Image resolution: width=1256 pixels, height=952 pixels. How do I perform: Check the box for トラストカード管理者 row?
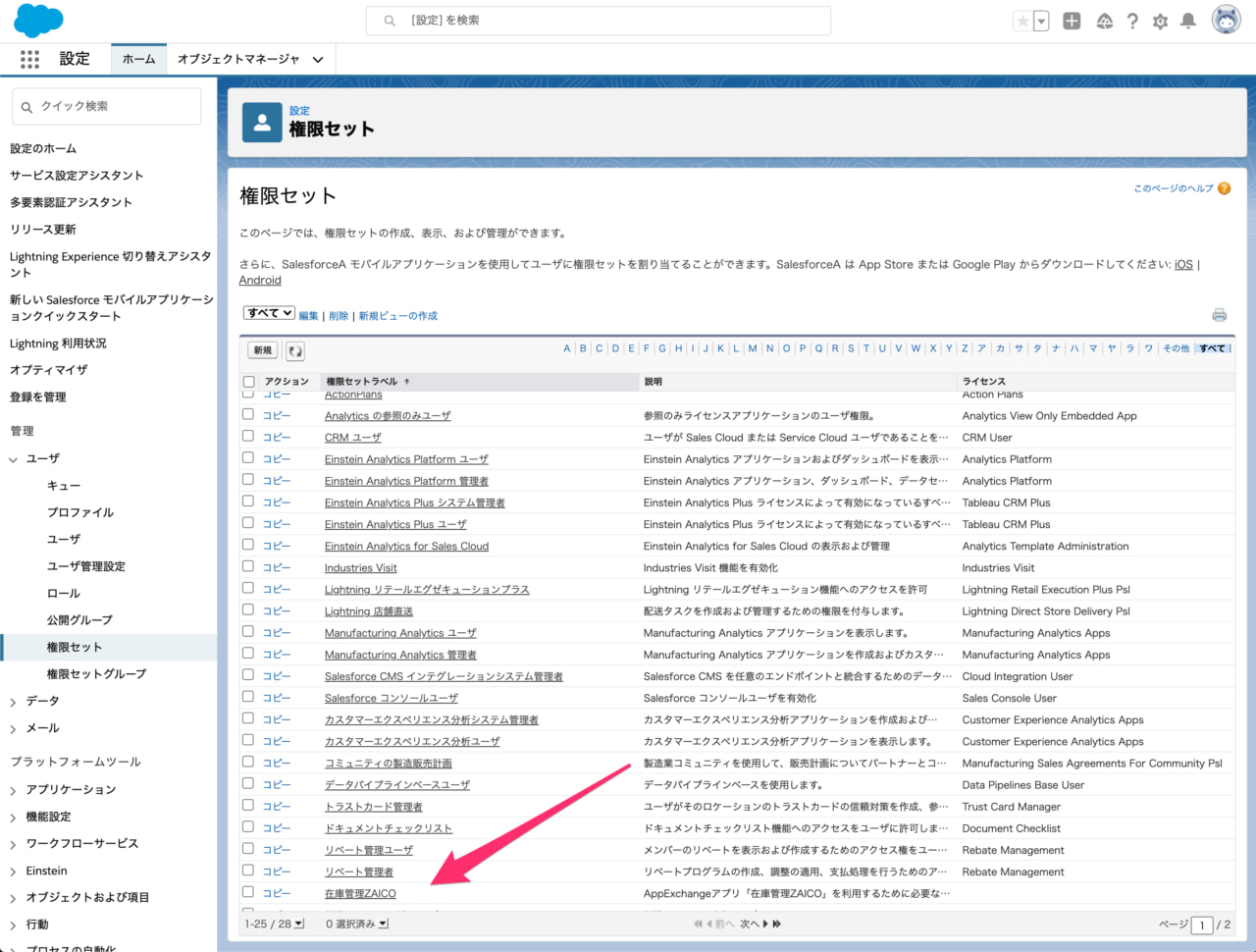(248, 805)
